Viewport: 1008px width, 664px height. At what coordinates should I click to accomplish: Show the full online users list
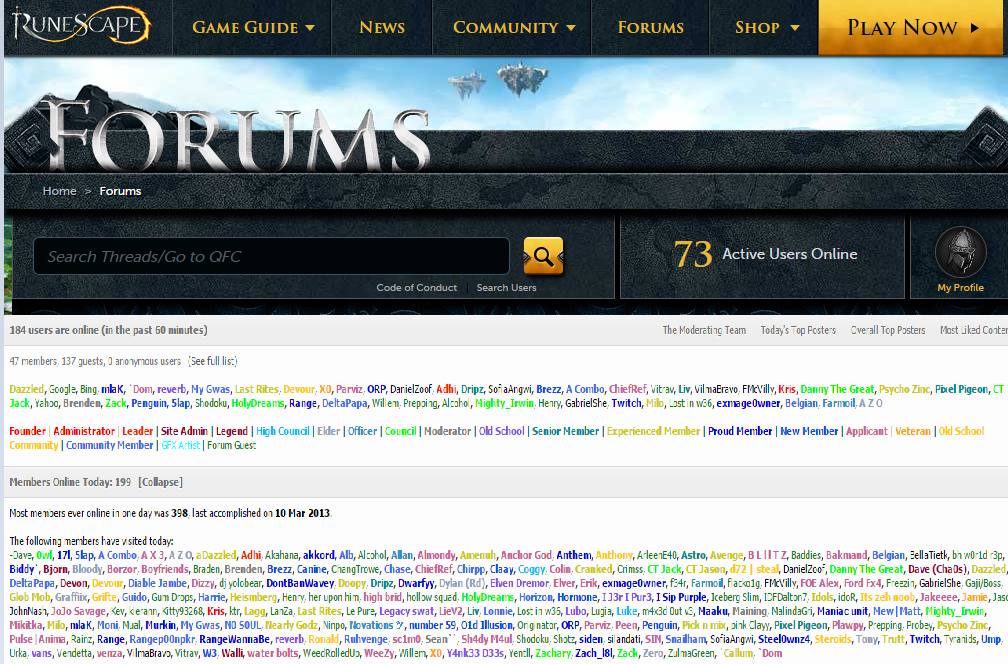[x=213, y=361]
